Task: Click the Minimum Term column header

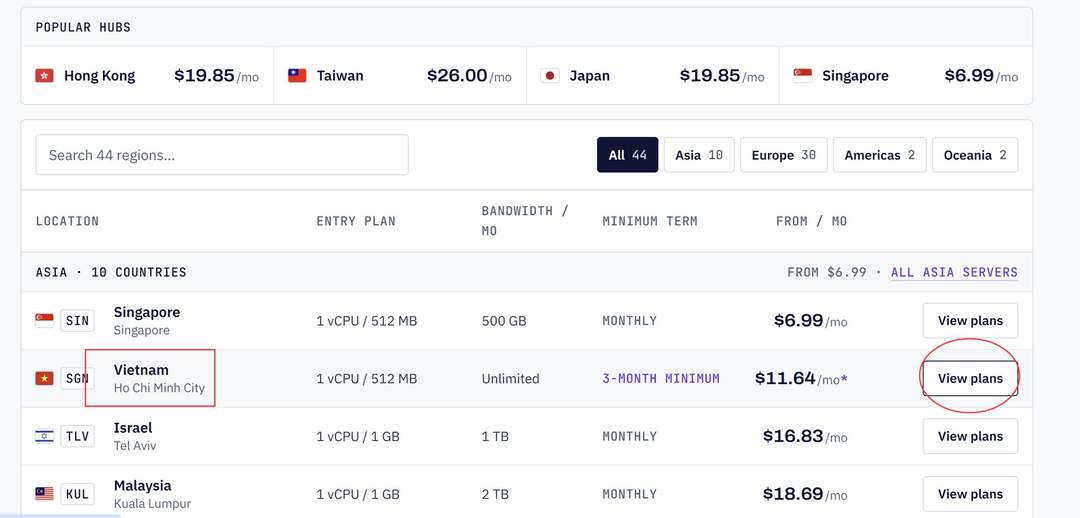Action: coord(650,221)
